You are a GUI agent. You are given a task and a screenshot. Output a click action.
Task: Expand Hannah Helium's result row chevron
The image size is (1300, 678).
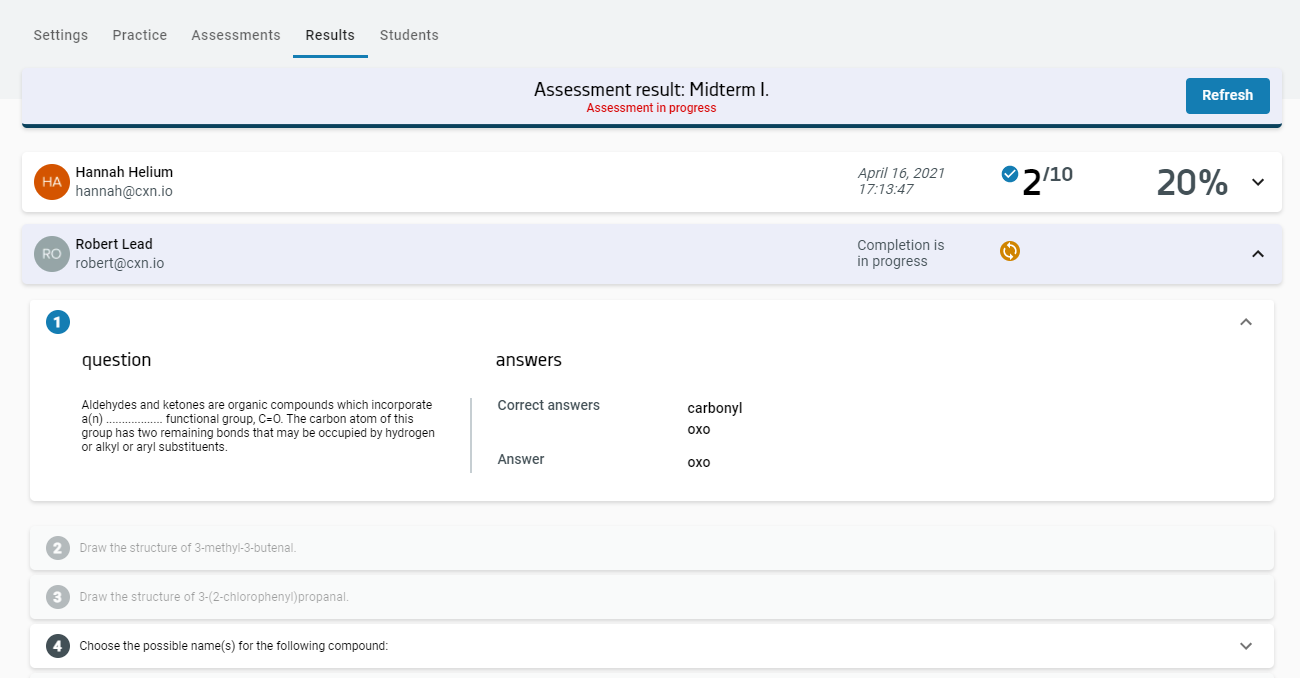tap(1258, 182)
